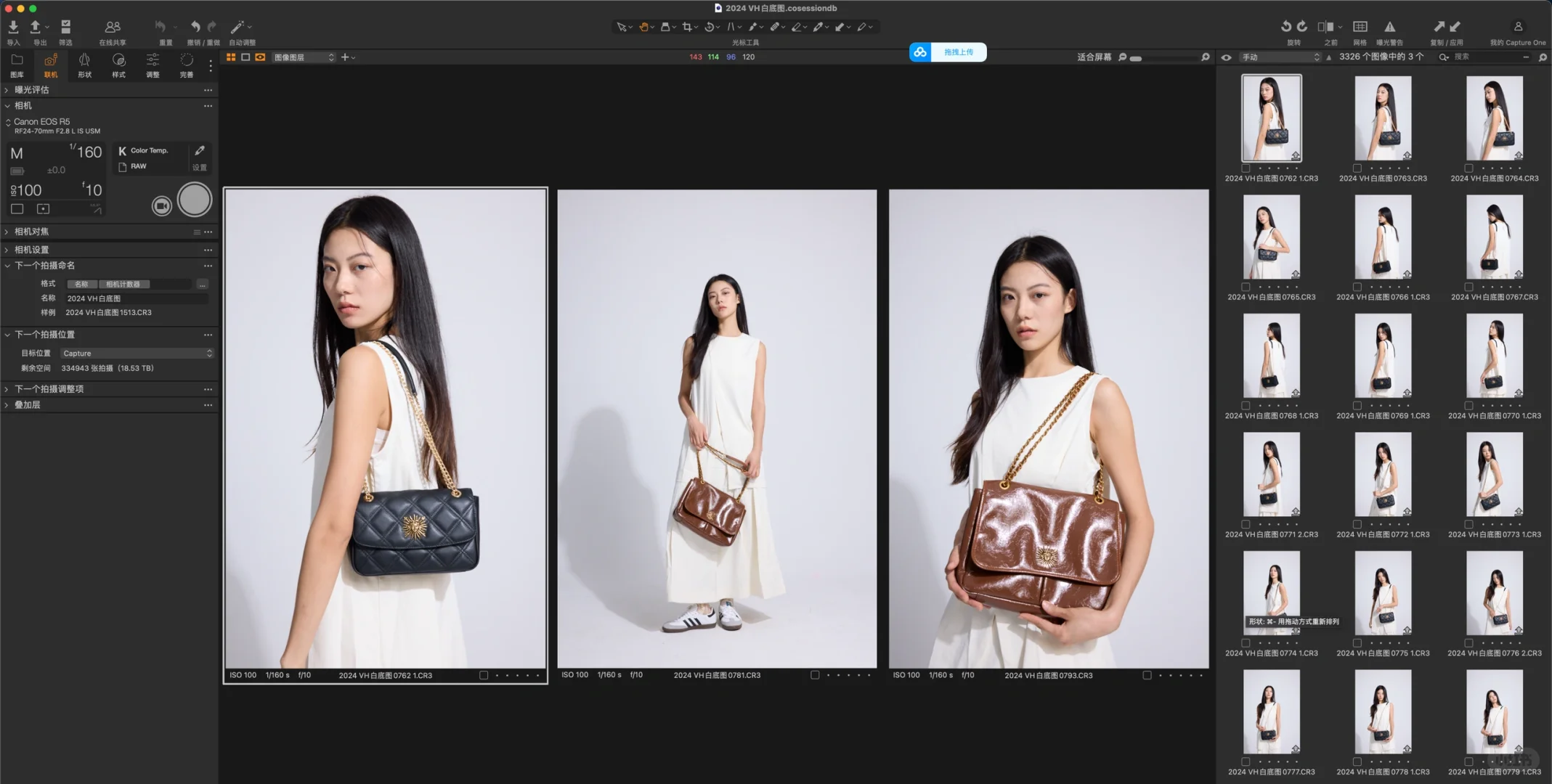Switch to the 联机 tethering tab
The image size is (1552, 784).
click(51, 65)
